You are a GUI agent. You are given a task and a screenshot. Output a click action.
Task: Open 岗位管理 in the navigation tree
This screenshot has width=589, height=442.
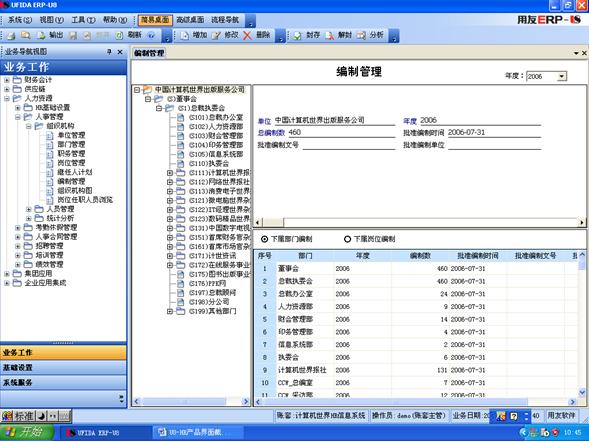71,163
